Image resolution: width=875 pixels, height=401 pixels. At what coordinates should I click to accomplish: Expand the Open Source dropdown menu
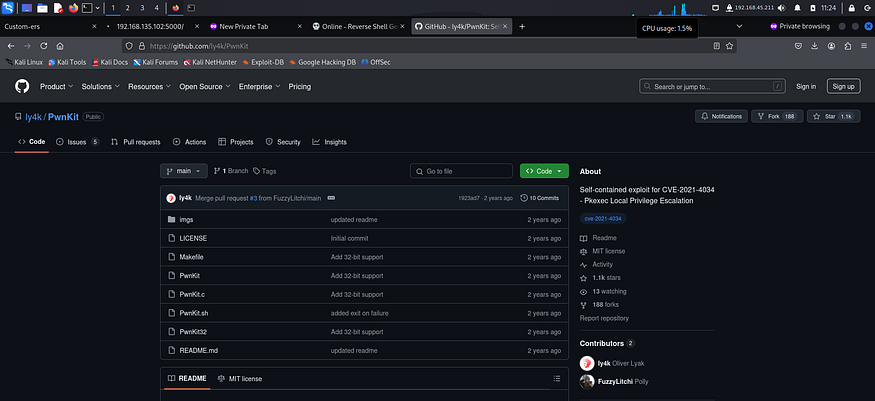[205, 86]
